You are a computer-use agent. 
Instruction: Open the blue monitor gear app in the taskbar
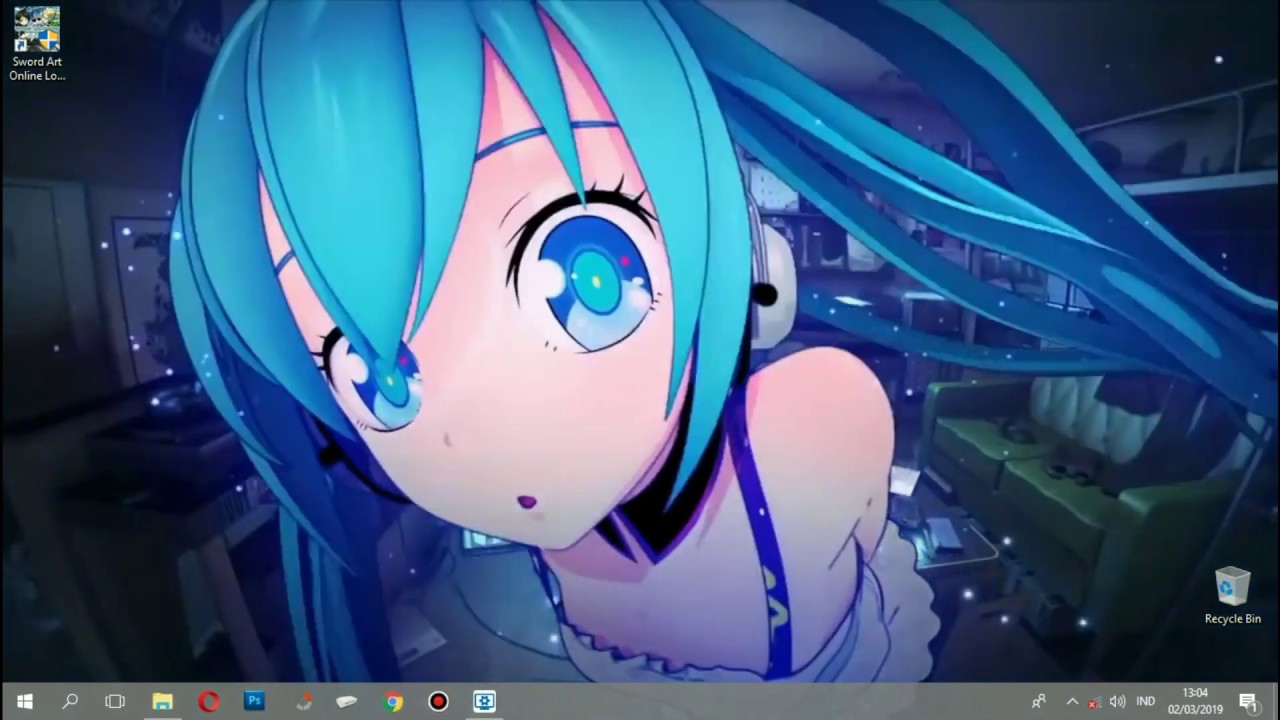[x=485, y=701]
